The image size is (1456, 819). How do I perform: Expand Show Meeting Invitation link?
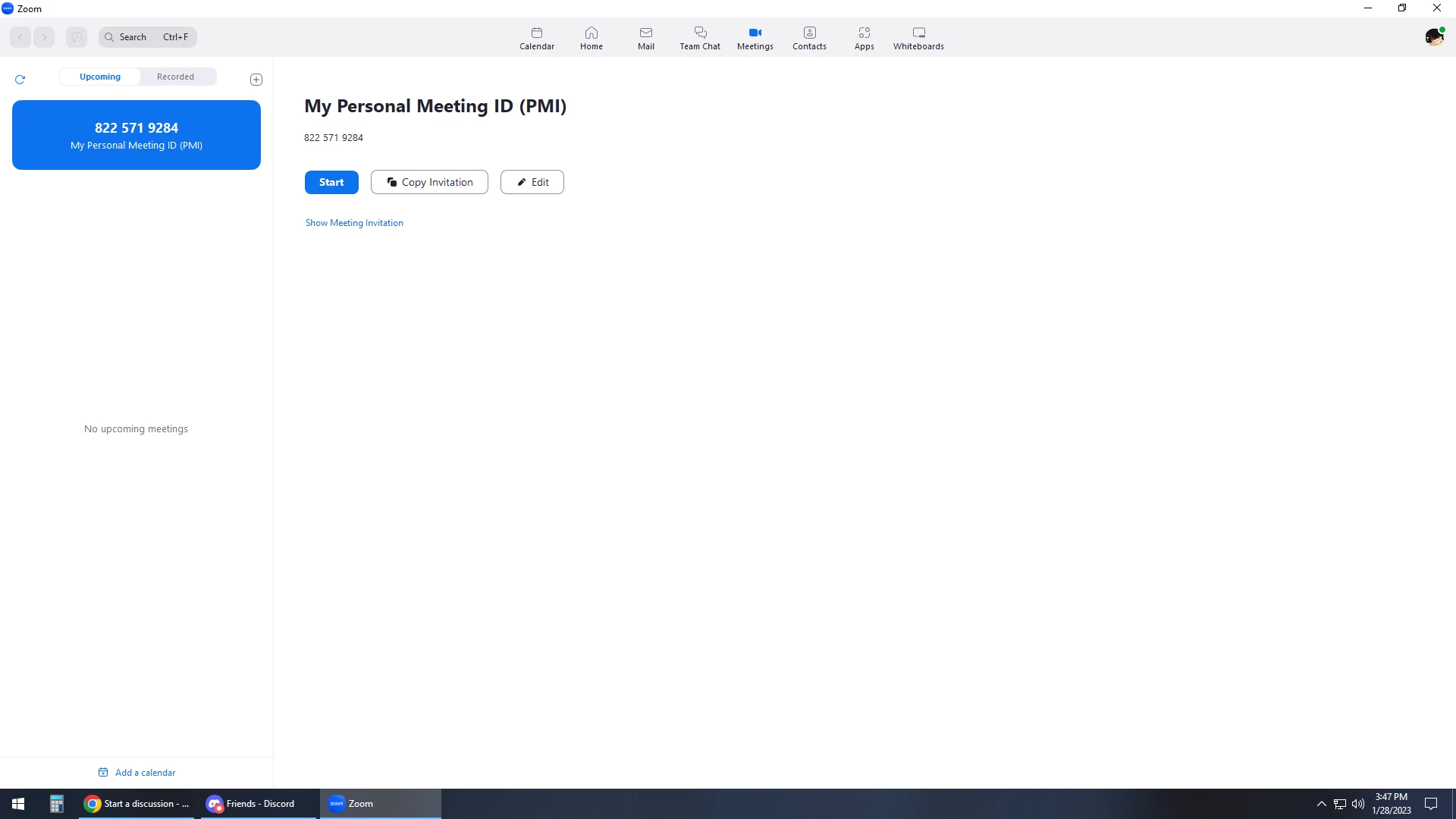(x=354, y=223)
